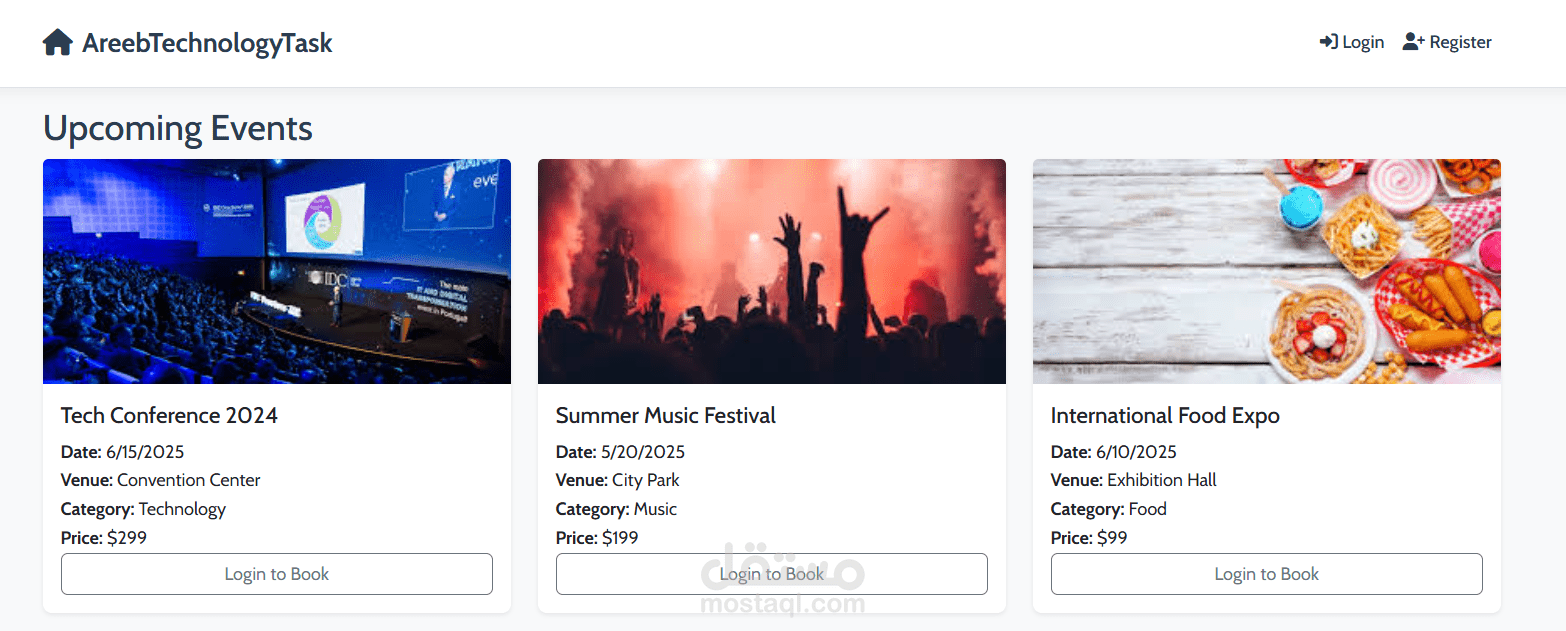This screenshot has height=631, width=1566.
Task: Click the Summer Music Festival title
Action: 666,416
